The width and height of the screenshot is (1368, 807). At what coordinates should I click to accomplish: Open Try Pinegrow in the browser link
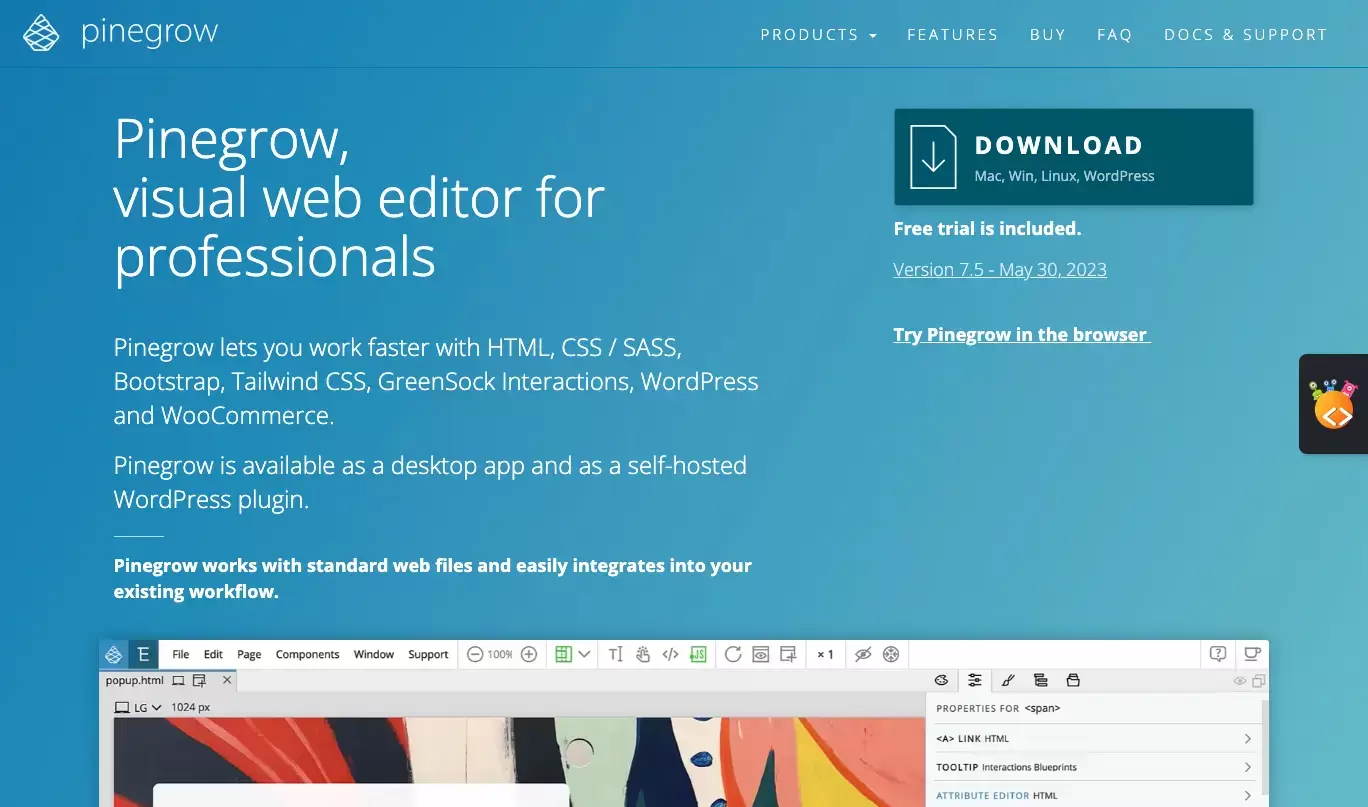[x=1021, y=334]
